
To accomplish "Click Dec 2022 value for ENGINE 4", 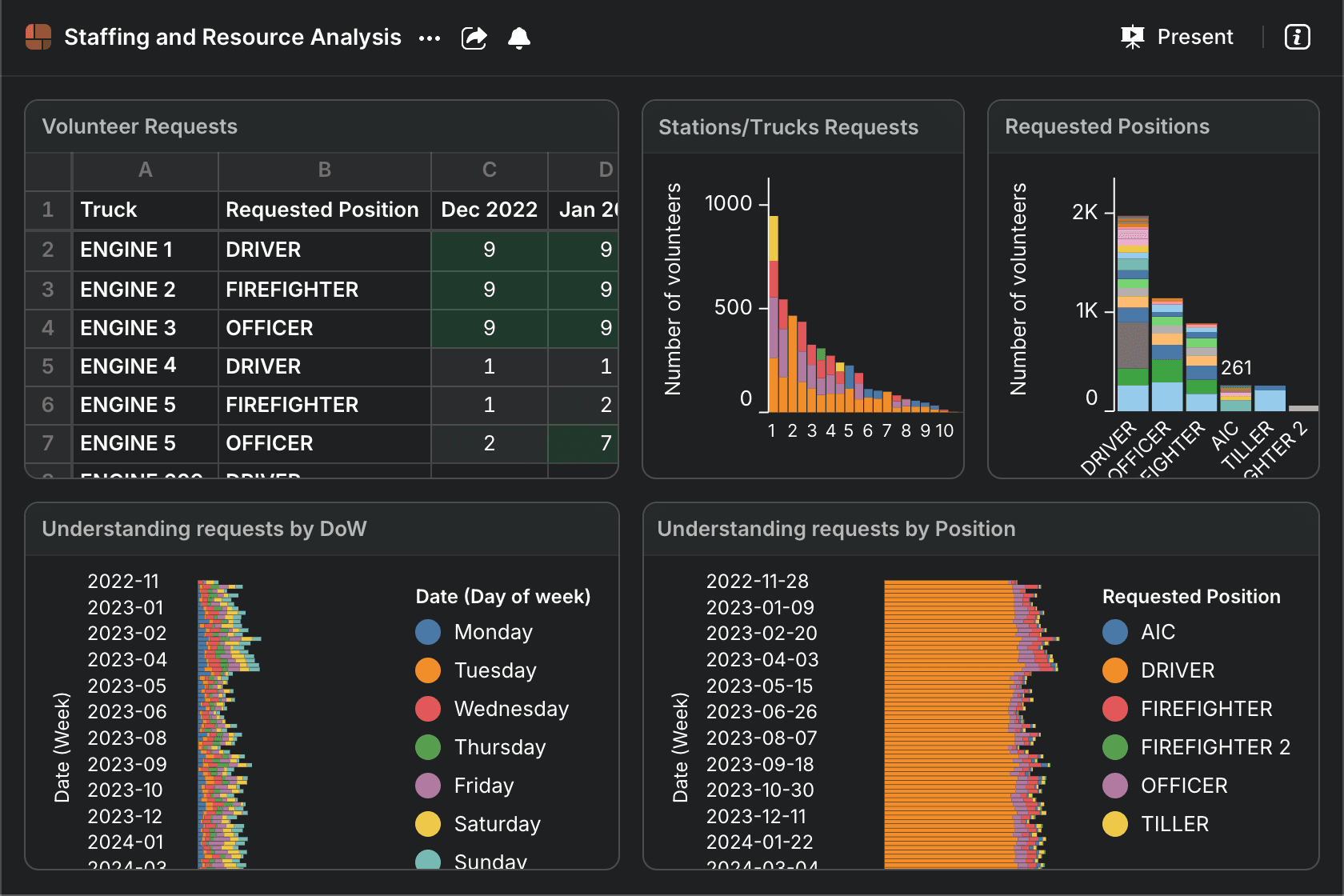I will point(489,366).
